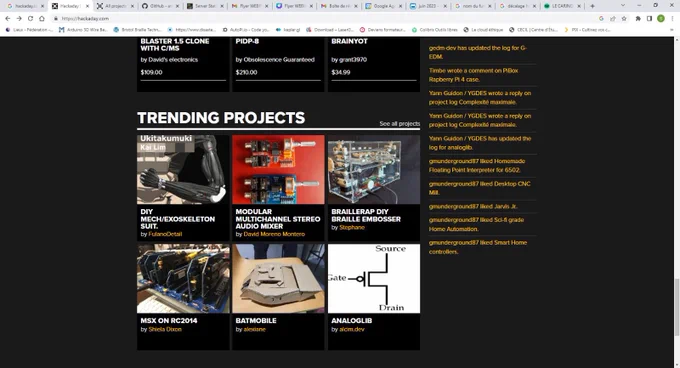Open the browser home page icon
Image resolution: width=680 pixels, height=368 pixels.
pos(42,19)
